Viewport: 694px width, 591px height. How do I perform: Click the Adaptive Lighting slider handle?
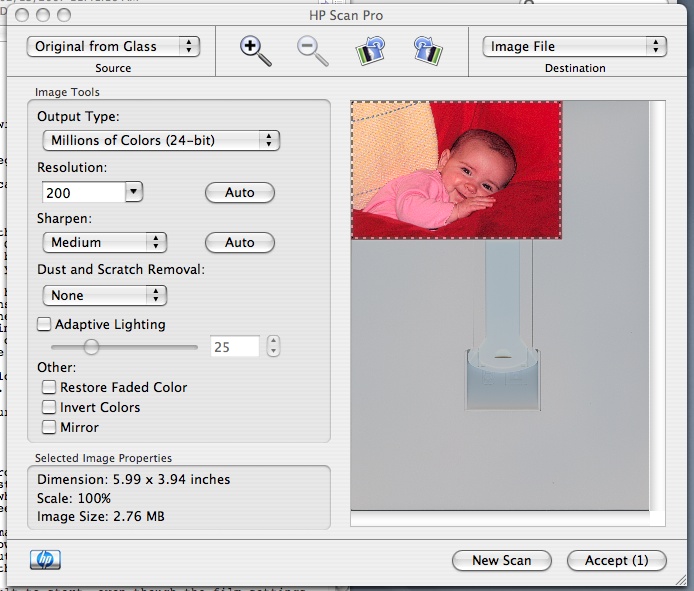point(91,347)
